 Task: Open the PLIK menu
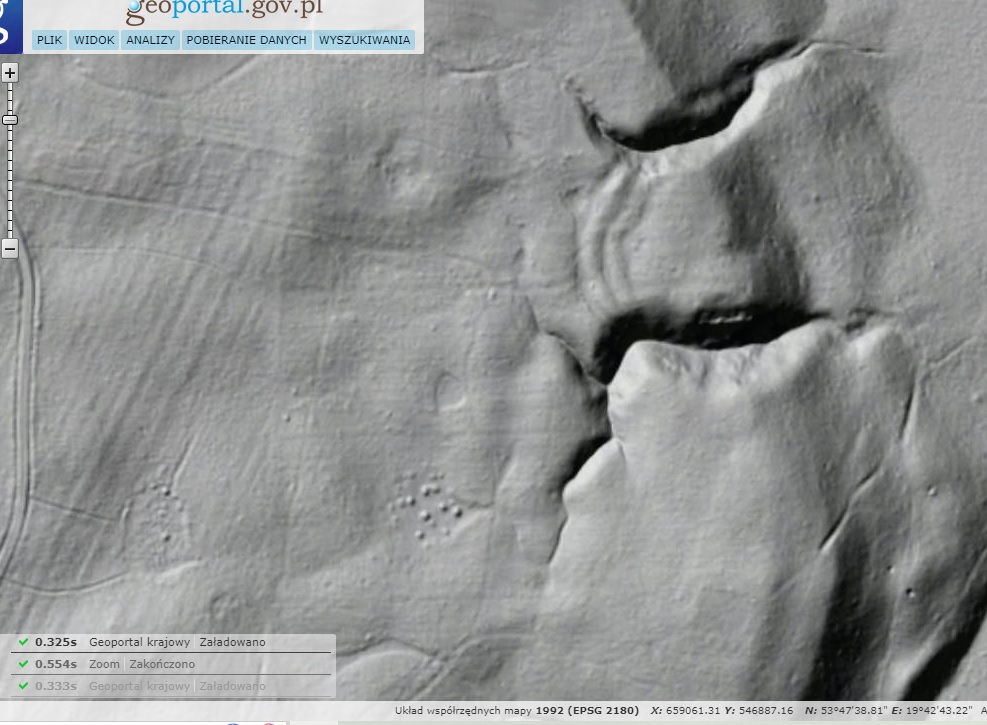49,40
